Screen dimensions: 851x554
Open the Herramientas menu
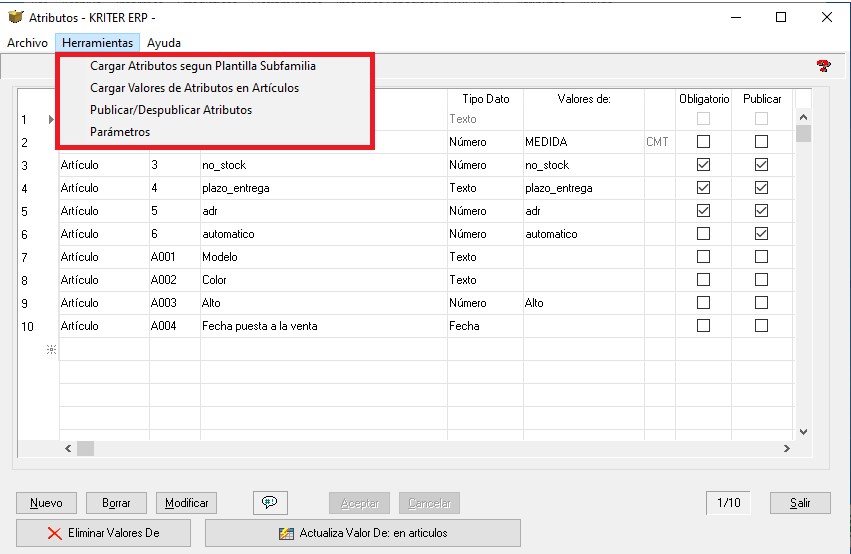point(97,43)
